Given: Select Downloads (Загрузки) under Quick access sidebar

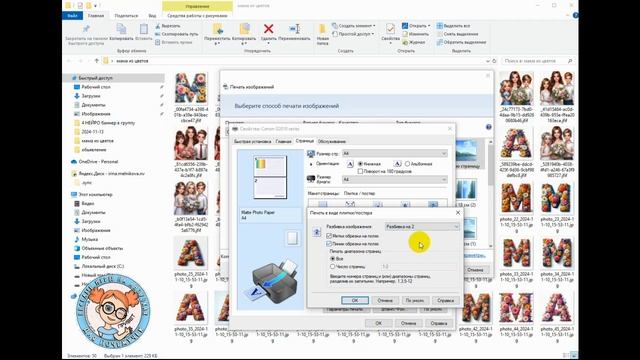Looking at the screenshot, I should (90, 96).
